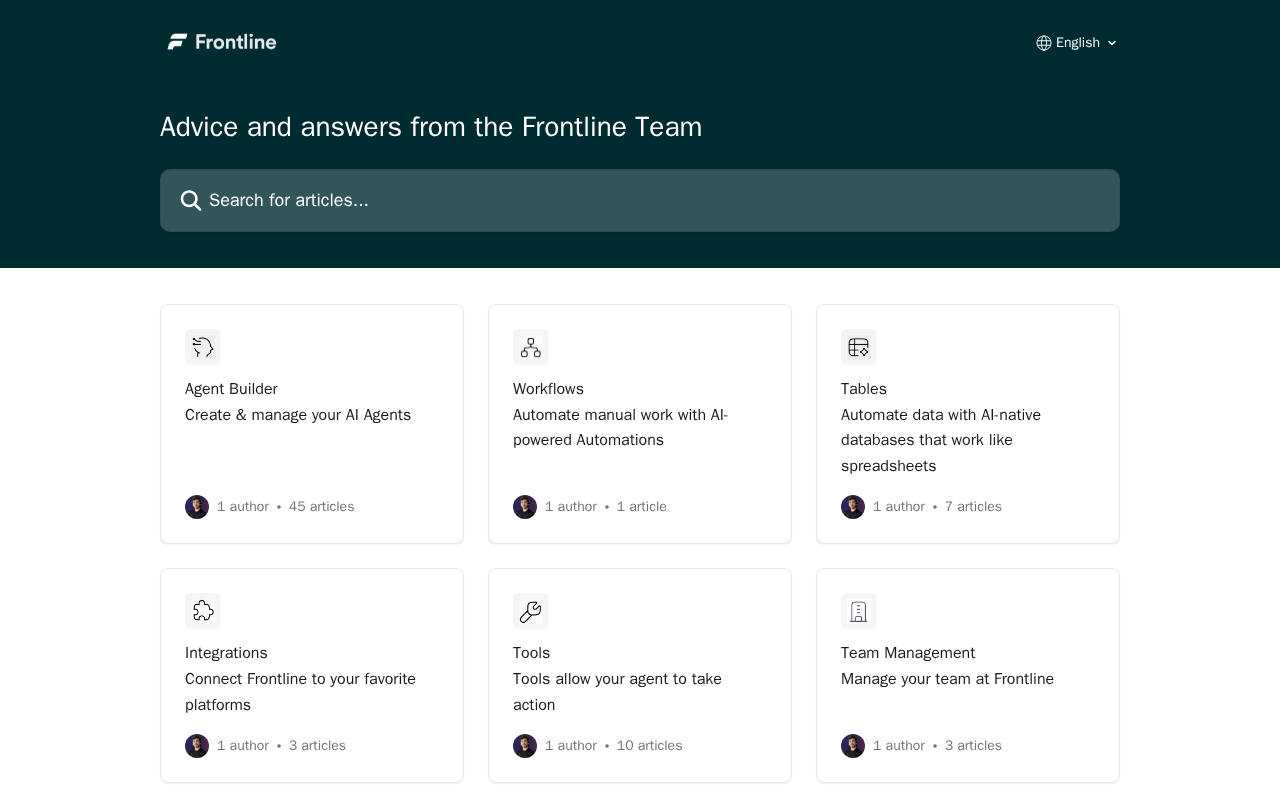Click the Frontline logo
The image size is (1280, 800).
click(x=222, y=42)
